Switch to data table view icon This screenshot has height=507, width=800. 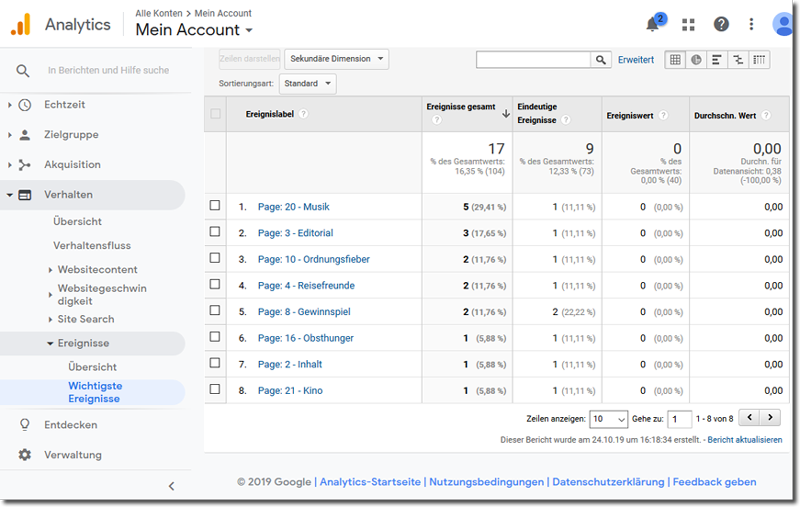coord(675,60)
